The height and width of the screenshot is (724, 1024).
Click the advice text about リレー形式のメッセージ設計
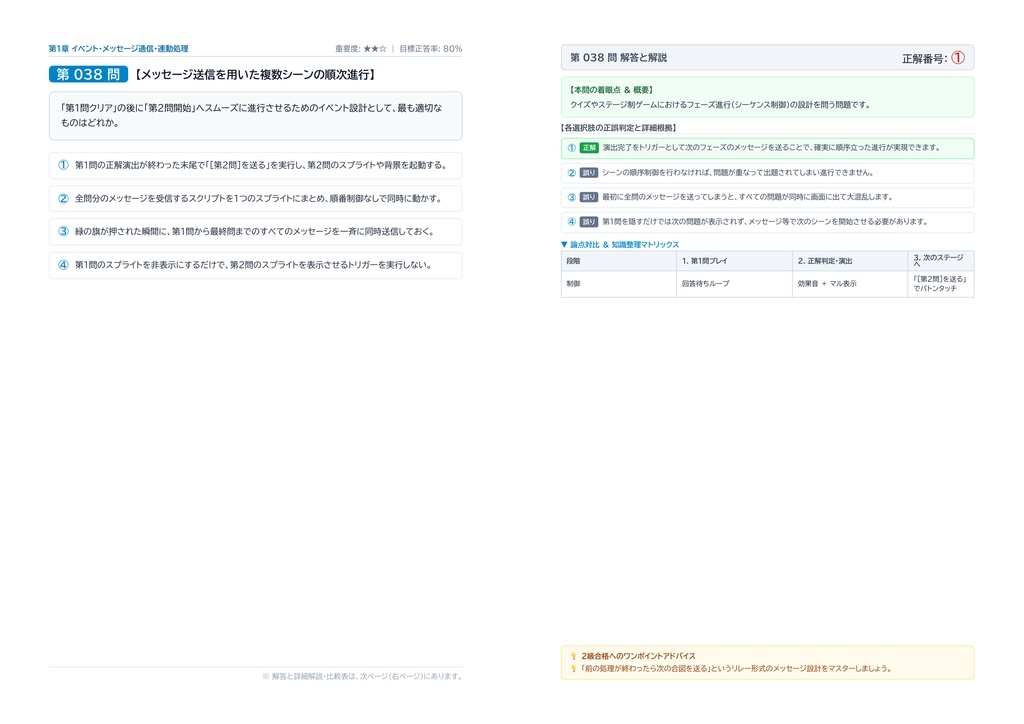pos(736,669)
